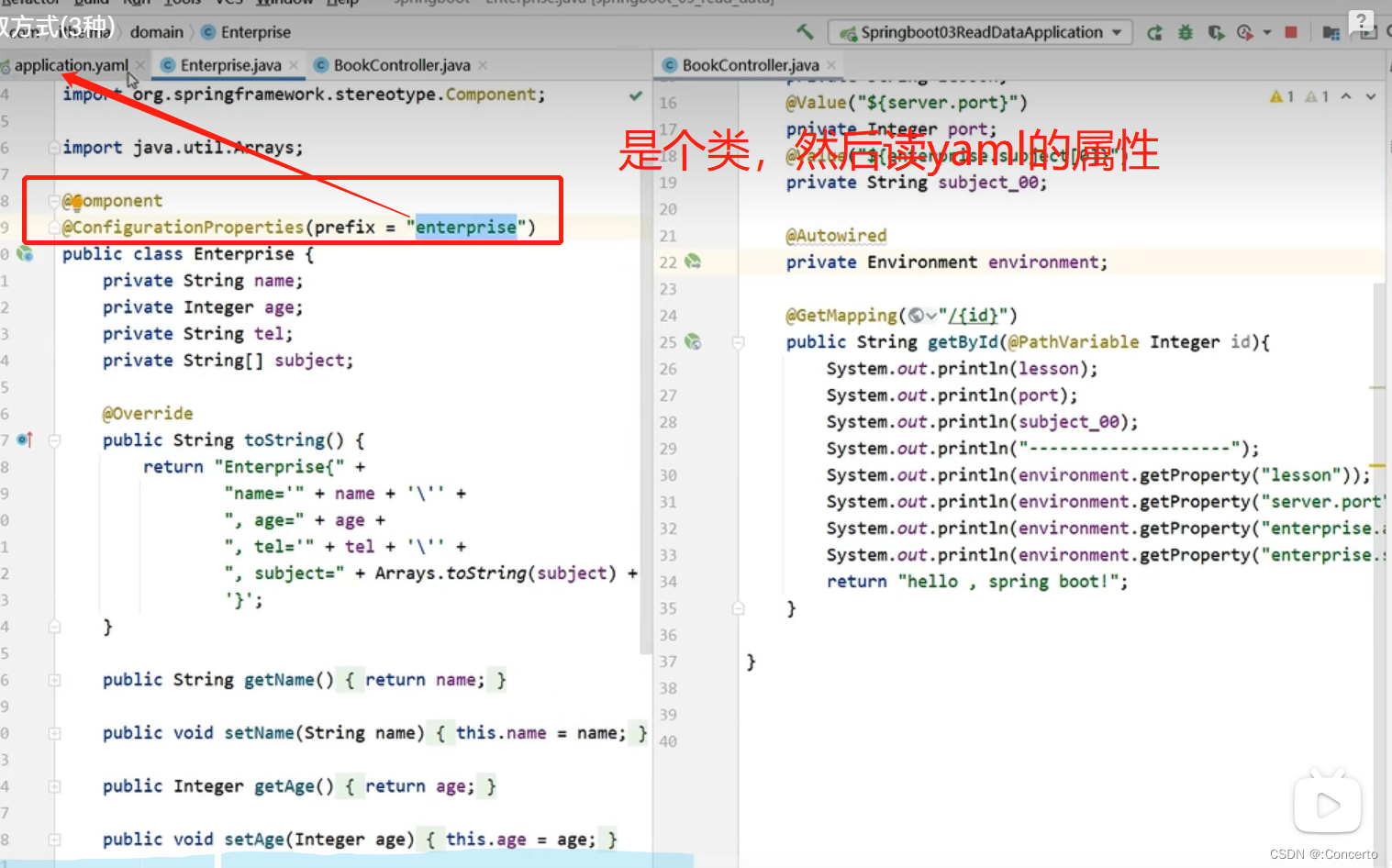
Task: Click the "private String subject_00;" declaration
Action: 916,183
